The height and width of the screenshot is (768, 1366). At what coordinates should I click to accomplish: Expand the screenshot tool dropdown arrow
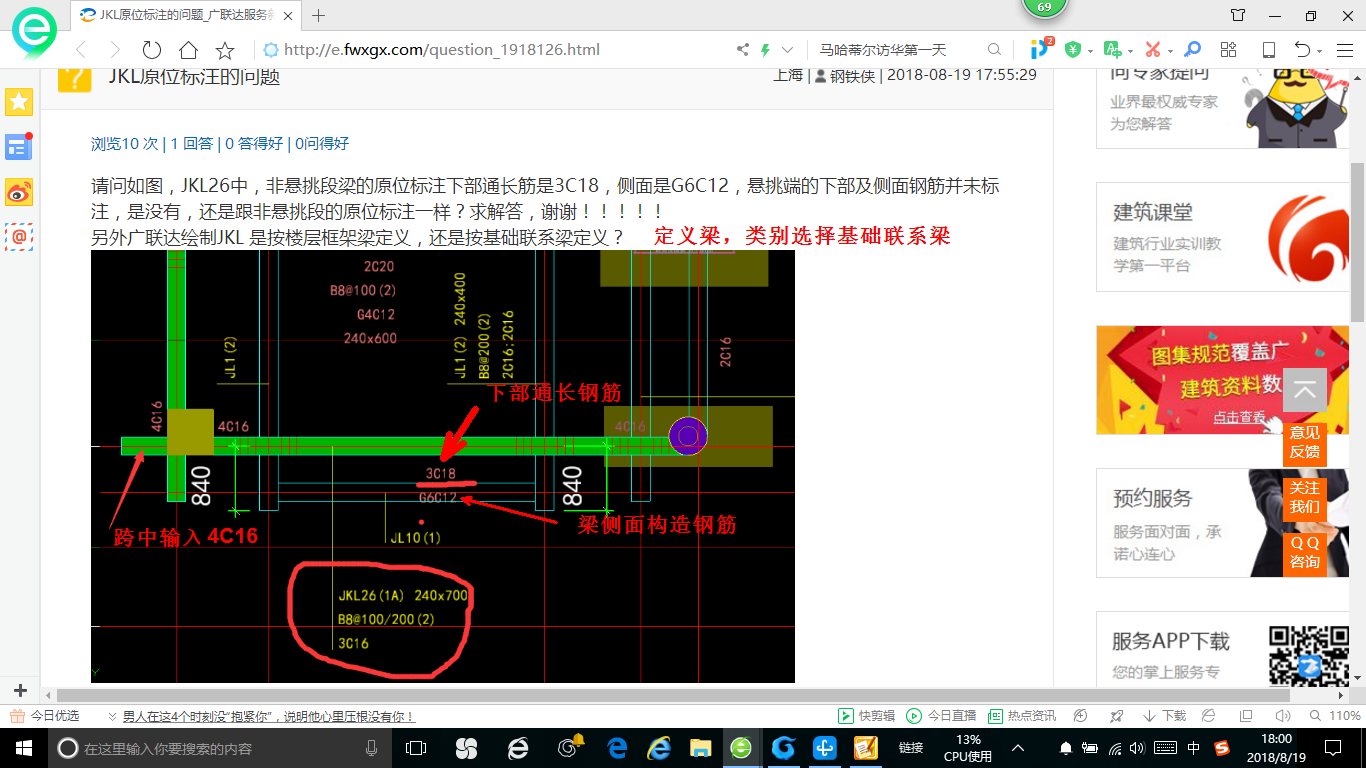click(x=1169, y=50)
